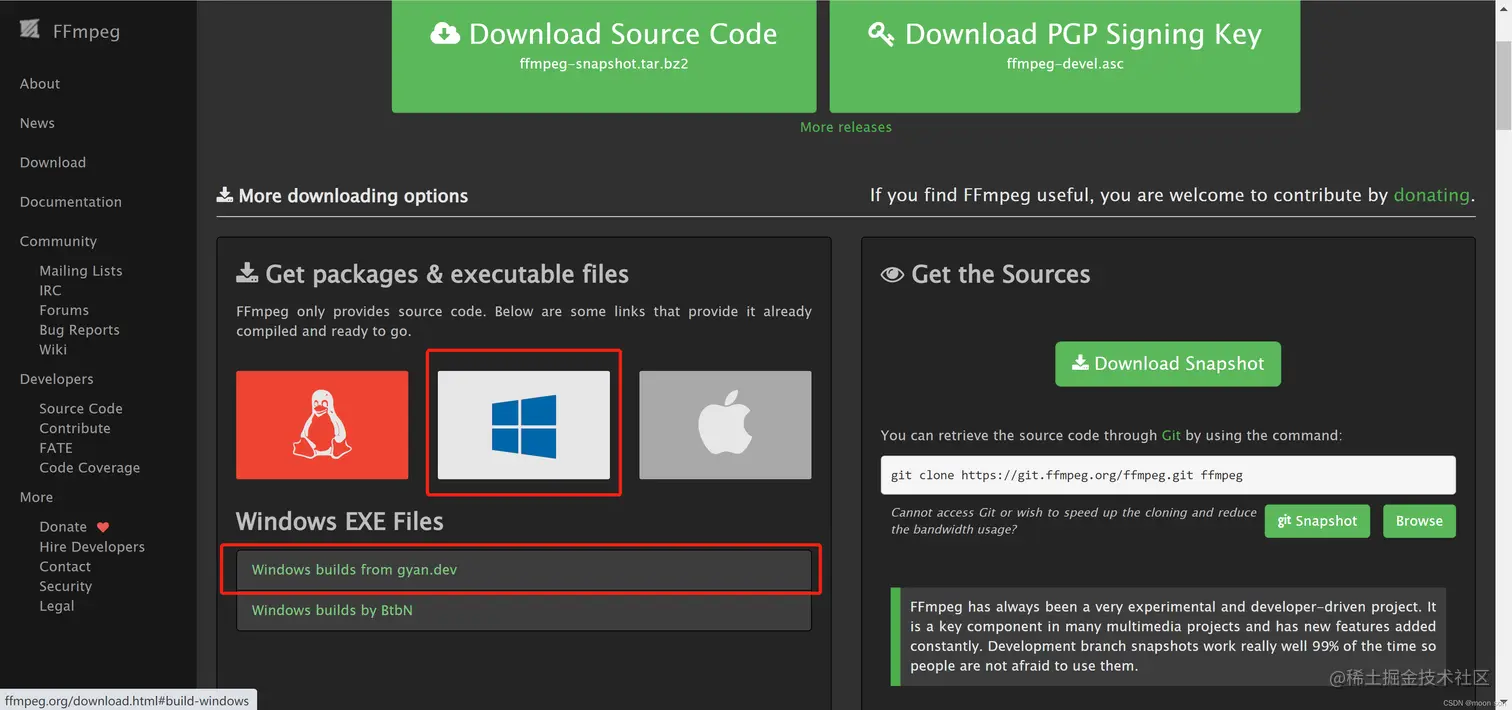This screenshot has height=710, width=1512.
Task: Click the Download Snapshot button
Action: coord(1168,364)
